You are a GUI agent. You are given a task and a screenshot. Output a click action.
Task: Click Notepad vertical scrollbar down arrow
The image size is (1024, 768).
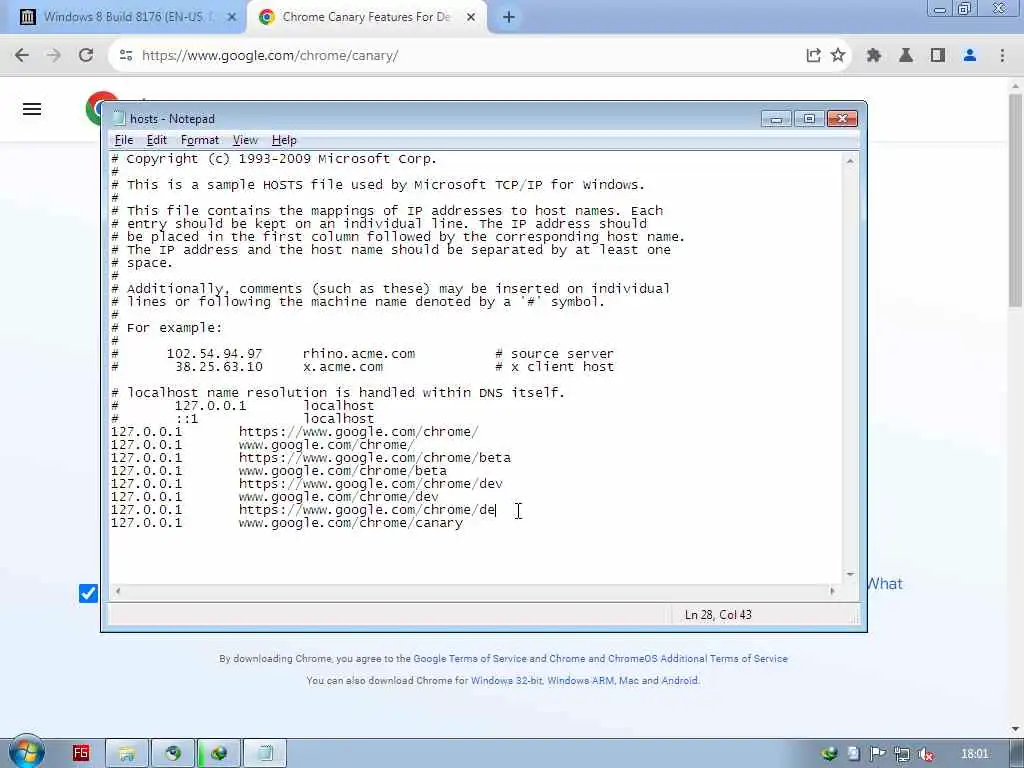tap(850, 575)
